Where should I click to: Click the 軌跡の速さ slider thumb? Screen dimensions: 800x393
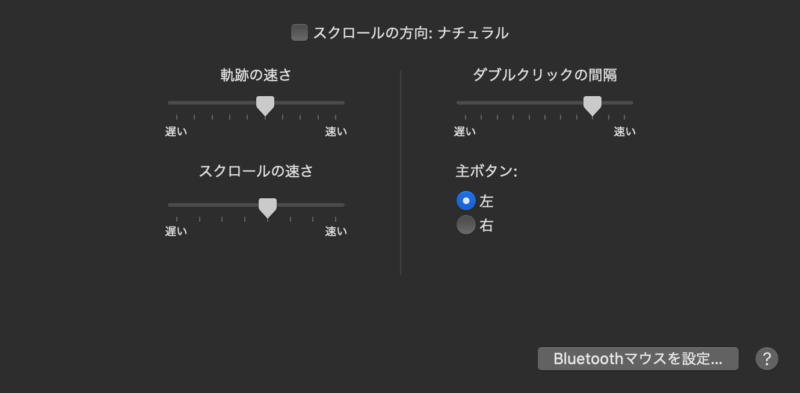pyautogui.click(x=265, y=106)
